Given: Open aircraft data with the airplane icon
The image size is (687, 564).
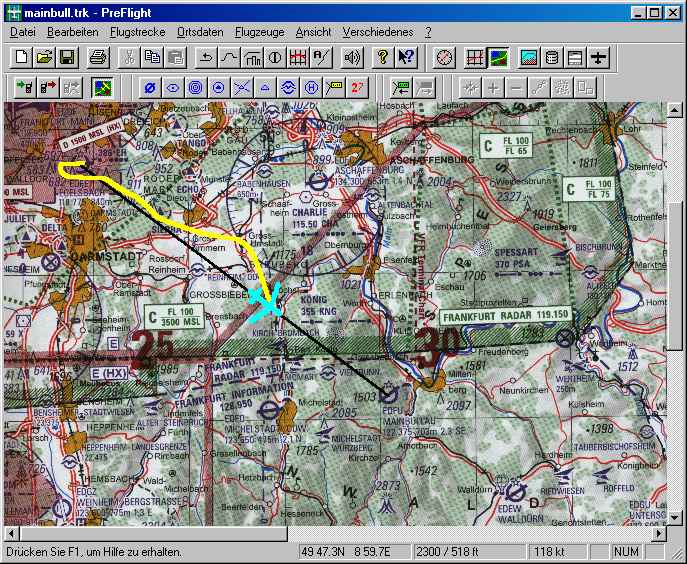Looking at the screenshot, I should (598, 57).
